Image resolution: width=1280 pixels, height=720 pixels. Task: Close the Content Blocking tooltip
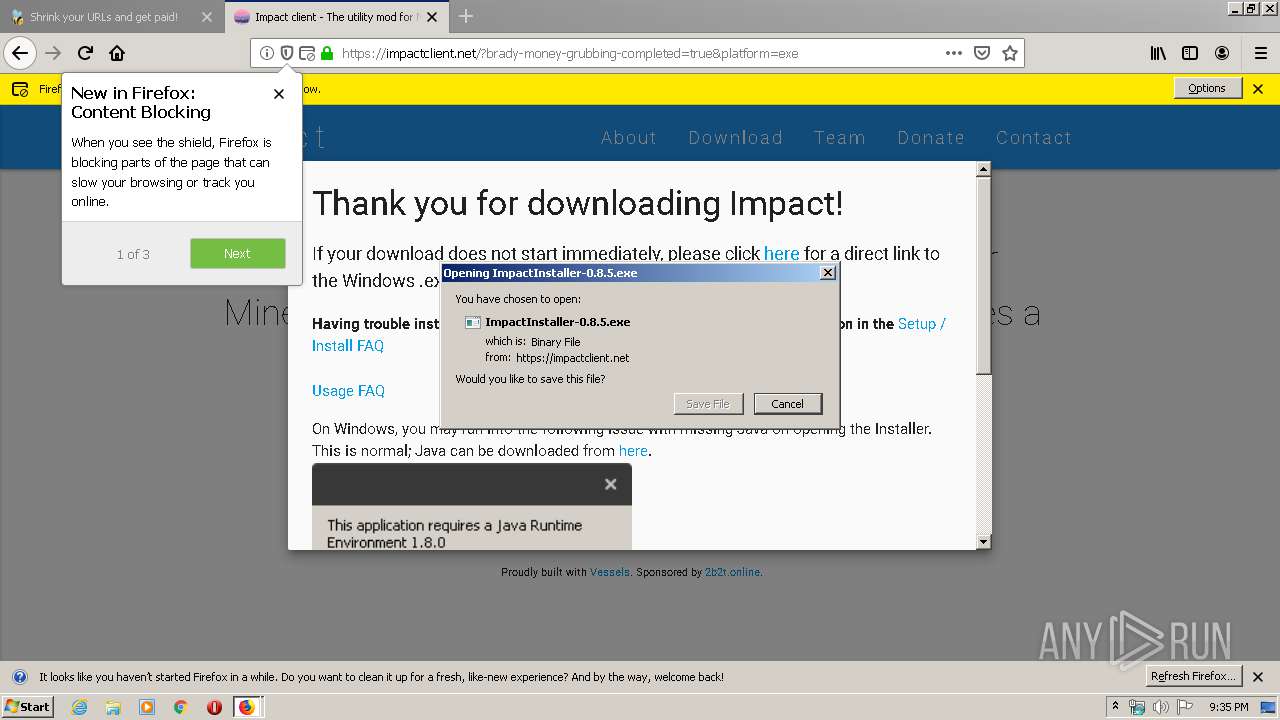[x=279, y=94]
